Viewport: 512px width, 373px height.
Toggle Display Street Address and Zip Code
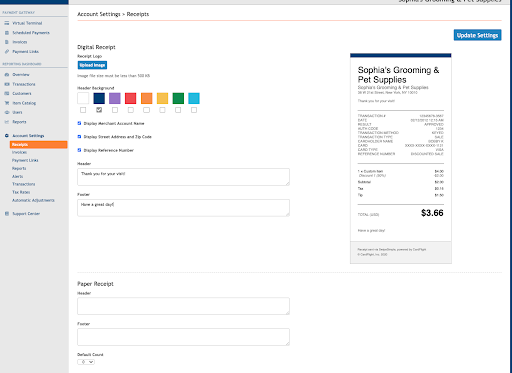pos(79,137)
